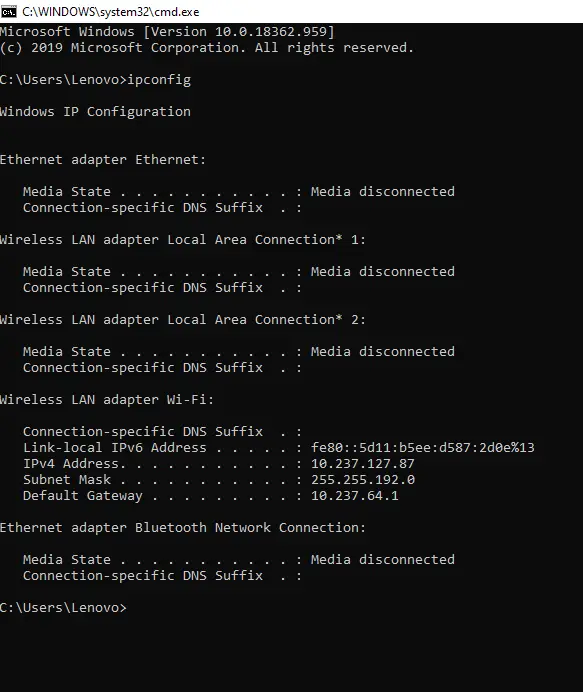Click the Bluetooth Network Connection adapter heading
The image size is (583, 692).
tap(183, 528)
